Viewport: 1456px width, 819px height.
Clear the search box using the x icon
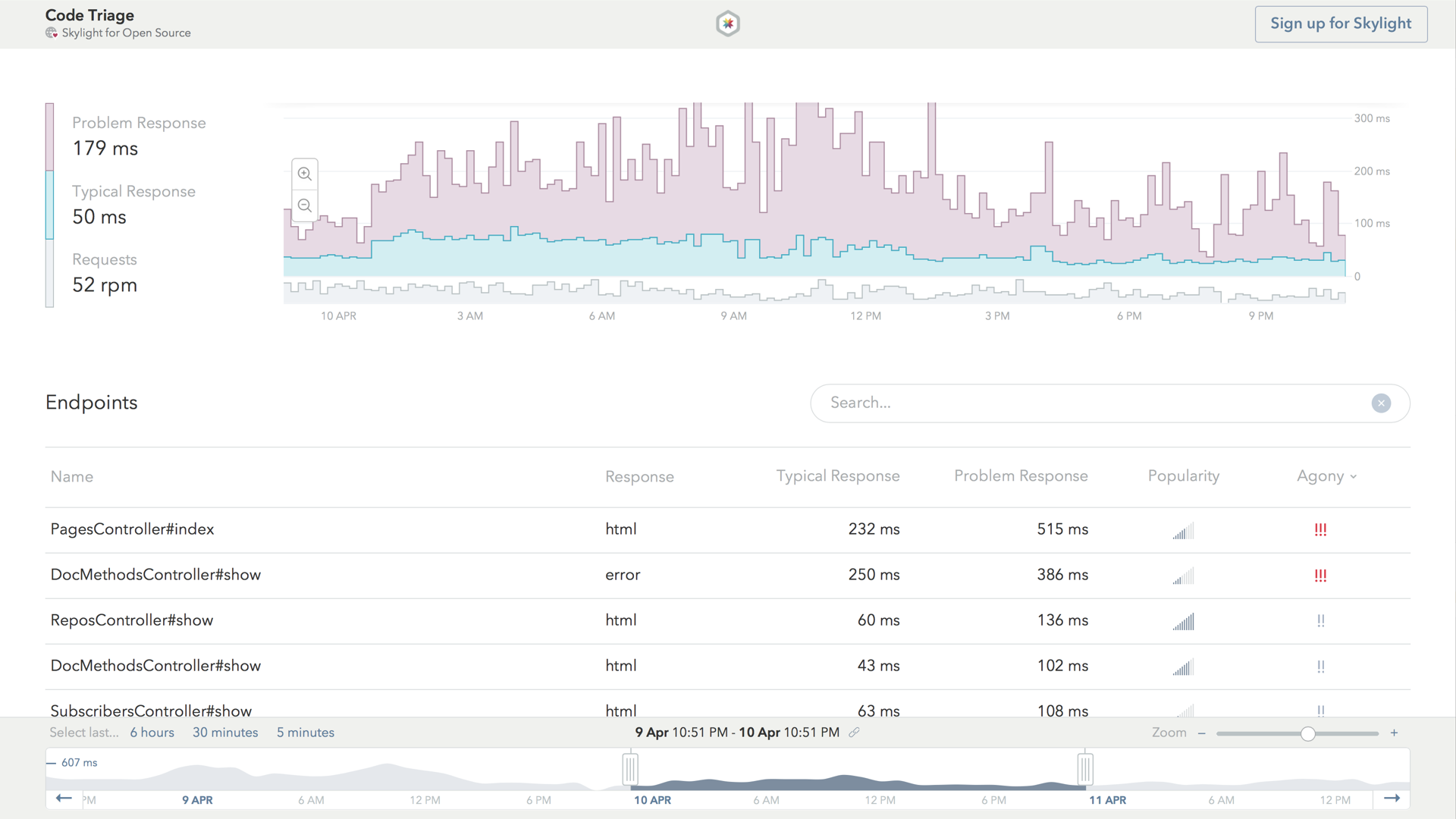(x=1381, y=403)
